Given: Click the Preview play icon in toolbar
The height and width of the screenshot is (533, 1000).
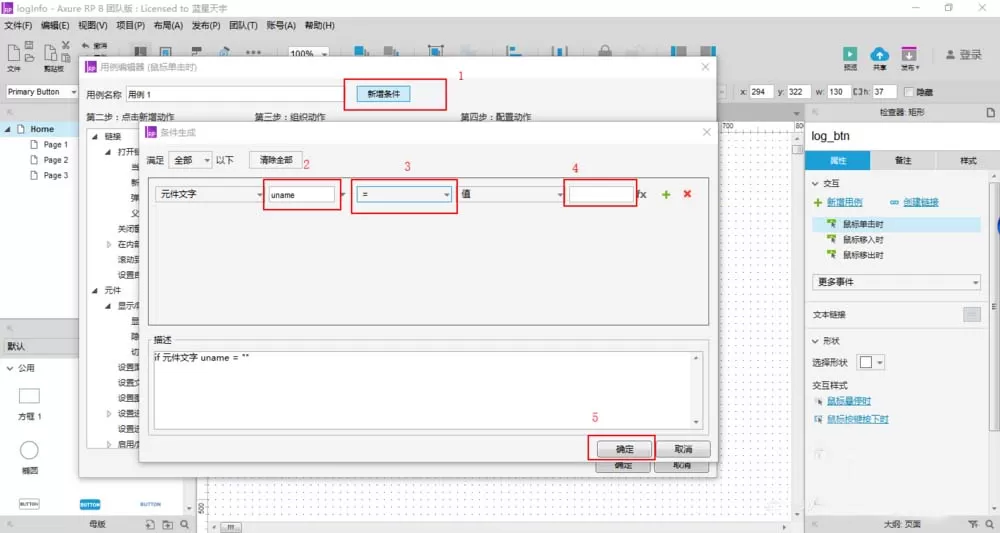Looking at the screenshot, I should tap(850, 54).
